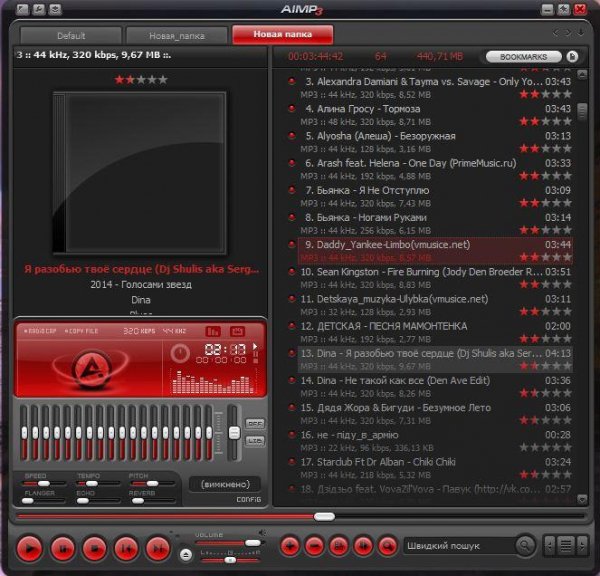Toggle check mark for track 7 Бьянка
The image size is (600, 576).
coord(292,190)
